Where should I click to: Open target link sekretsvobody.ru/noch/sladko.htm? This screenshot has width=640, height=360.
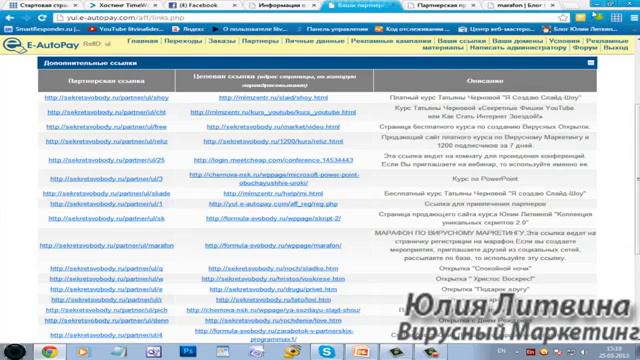pos(273,268)
